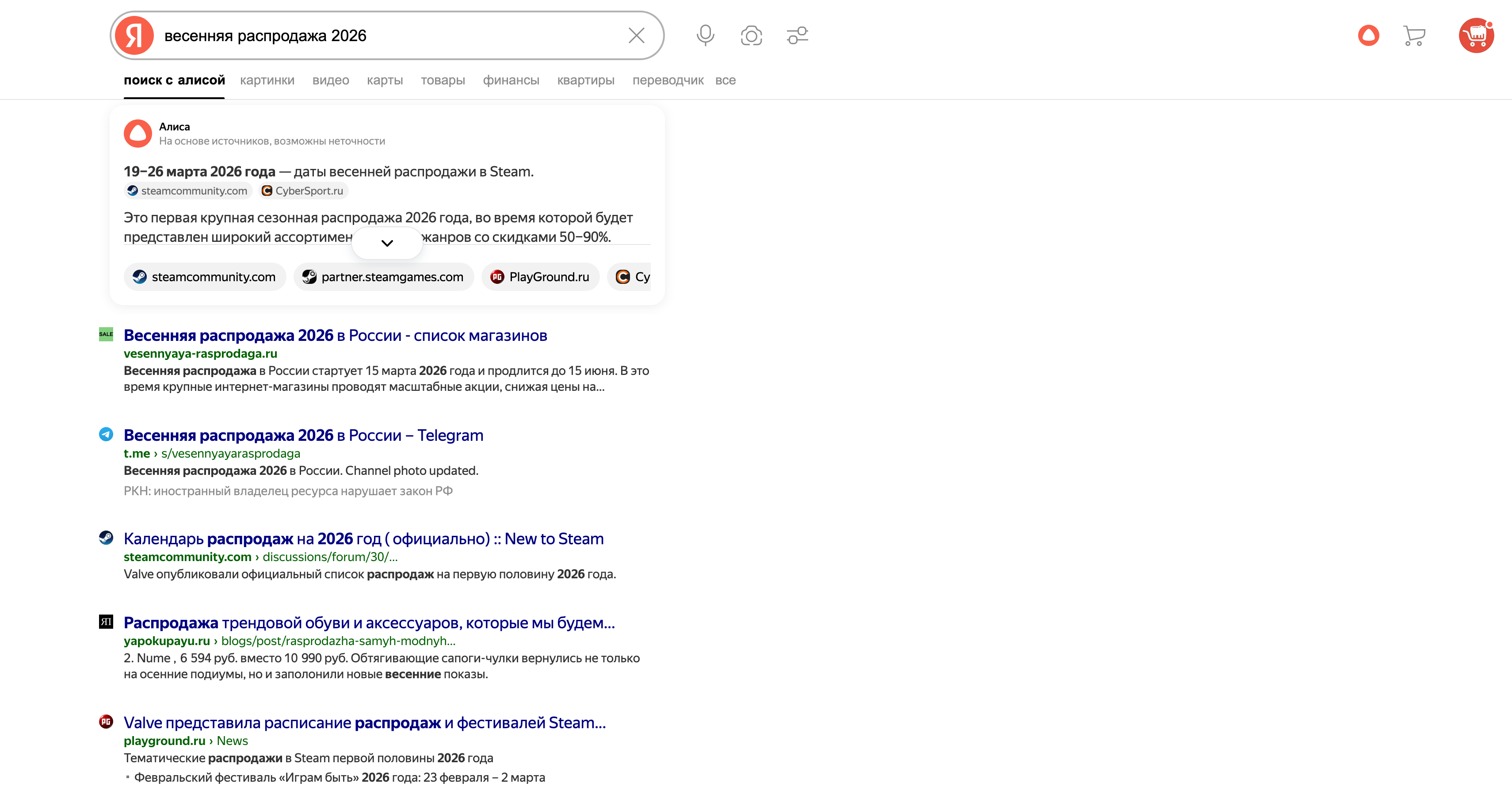Open the partner.steamgames.com source chip
This screenshot has height=787, width=1512.
pyautogui.click(x=383, y=277)
